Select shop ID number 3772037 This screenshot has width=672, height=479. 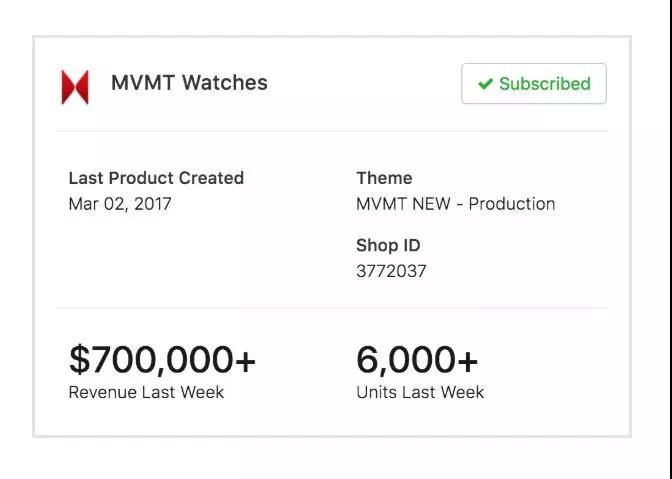pyautogui.click(x=391, y=271)
